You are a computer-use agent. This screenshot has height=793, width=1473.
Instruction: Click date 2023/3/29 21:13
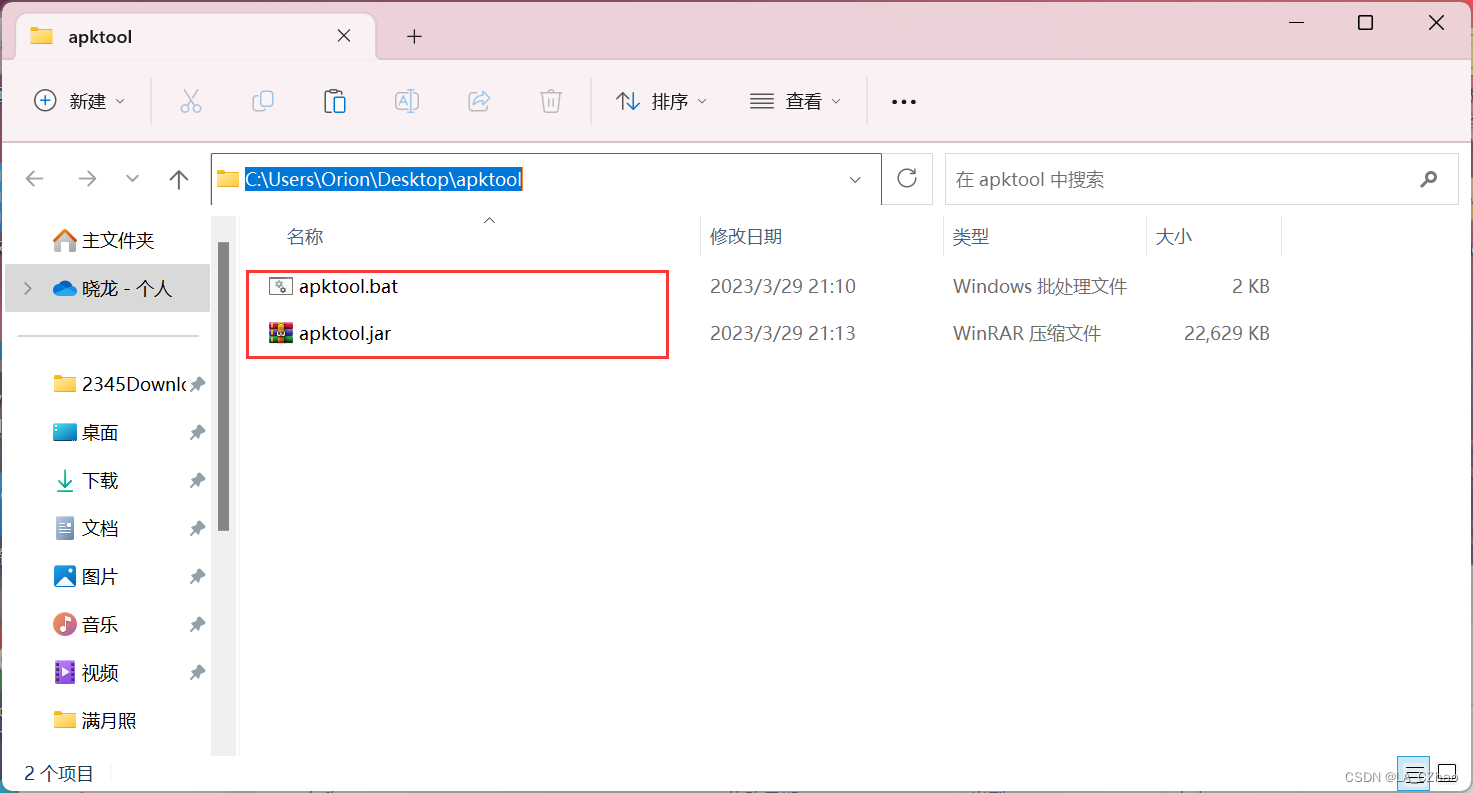(783, 333)
